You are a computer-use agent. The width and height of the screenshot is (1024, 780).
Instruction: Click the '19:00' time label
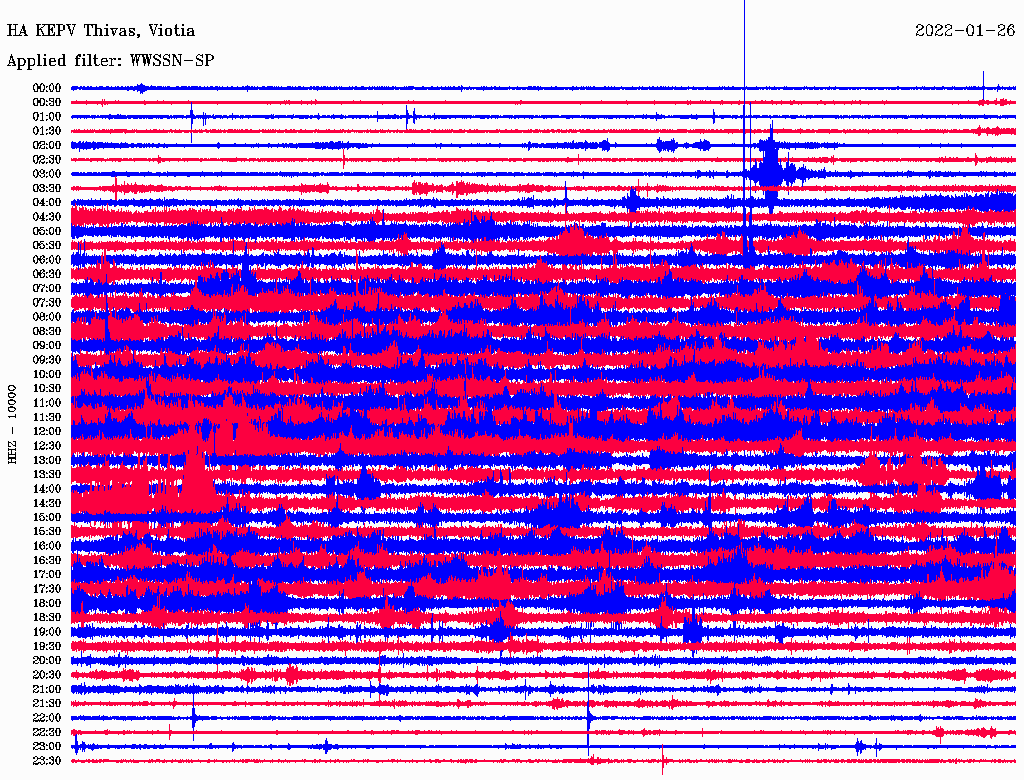(47, 632)
